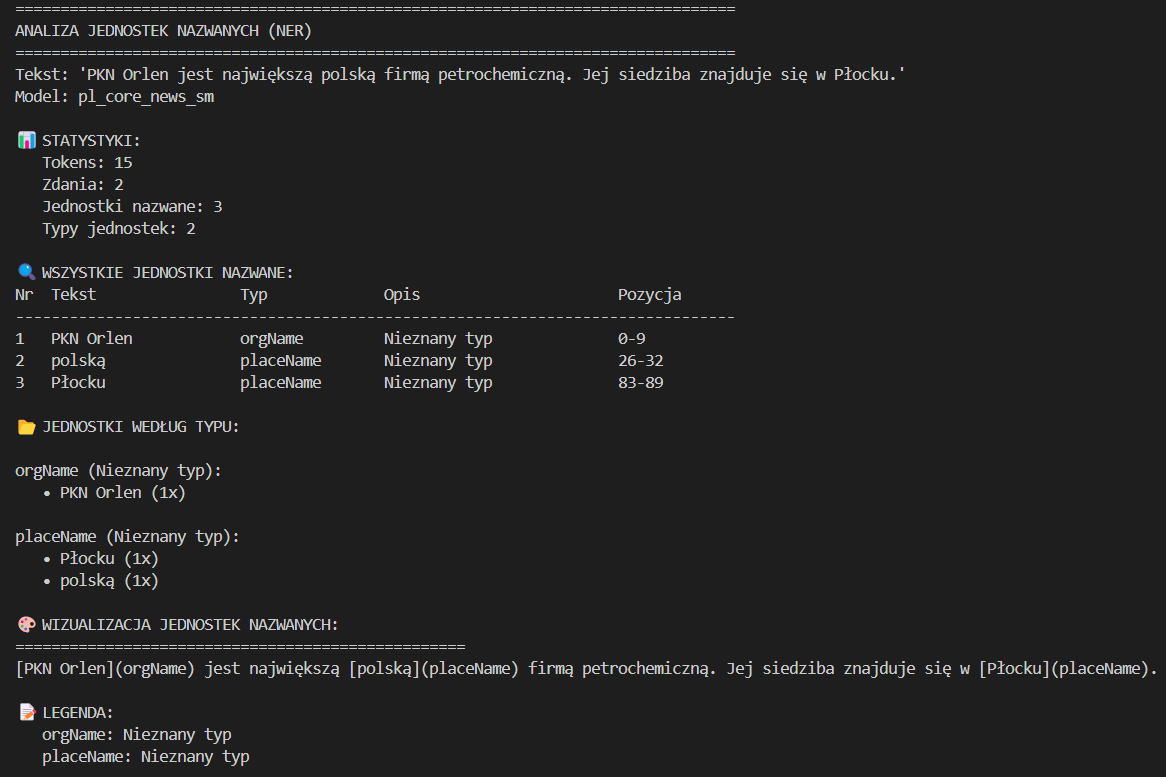Click 'PKN Orlen' in table row 1
Viewport: 1166px width, 777px height.
click(91, 338)
